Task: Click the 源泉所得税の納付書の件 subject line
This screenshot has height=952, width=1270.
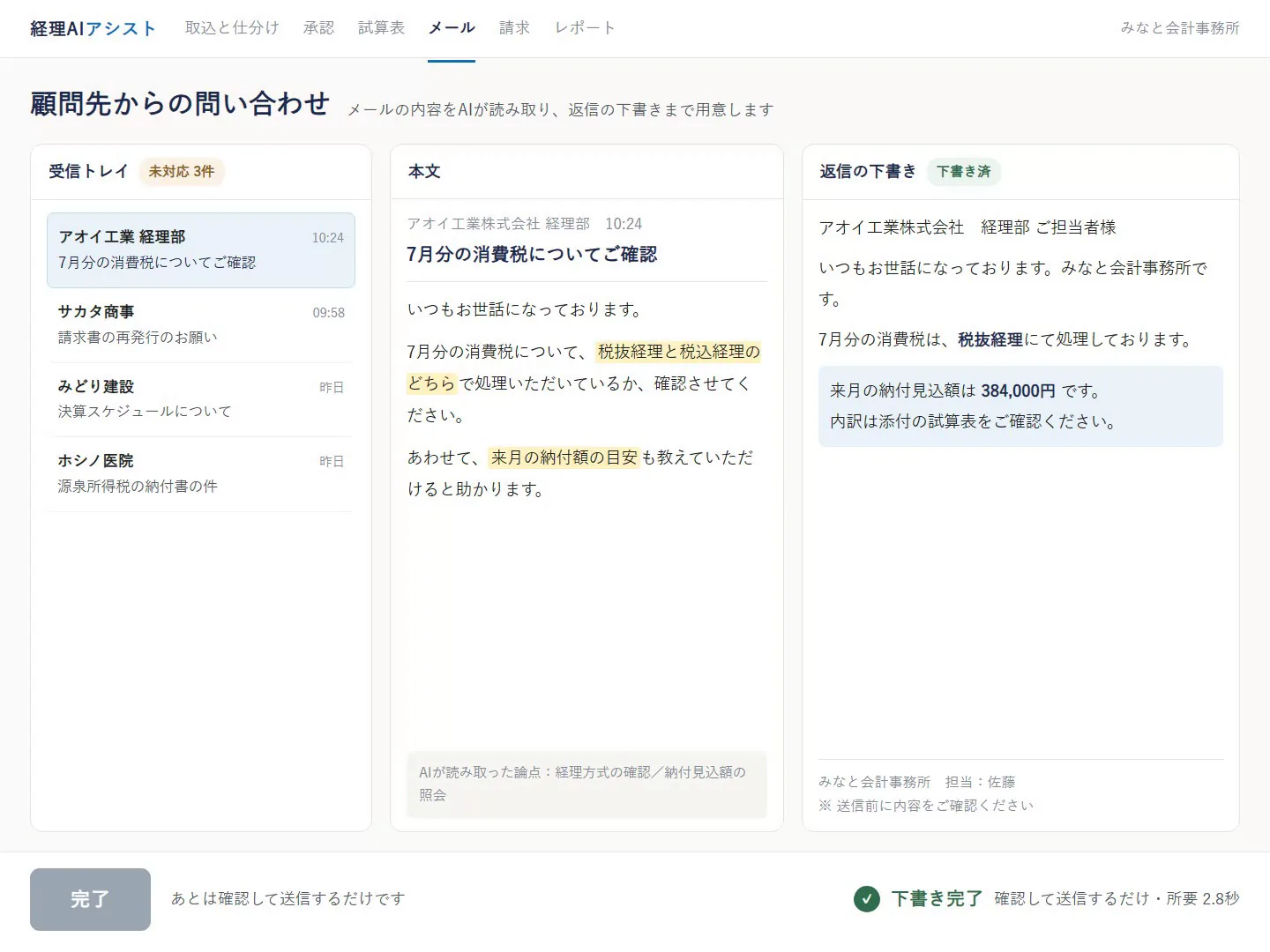Action: (x=138, y=487)
